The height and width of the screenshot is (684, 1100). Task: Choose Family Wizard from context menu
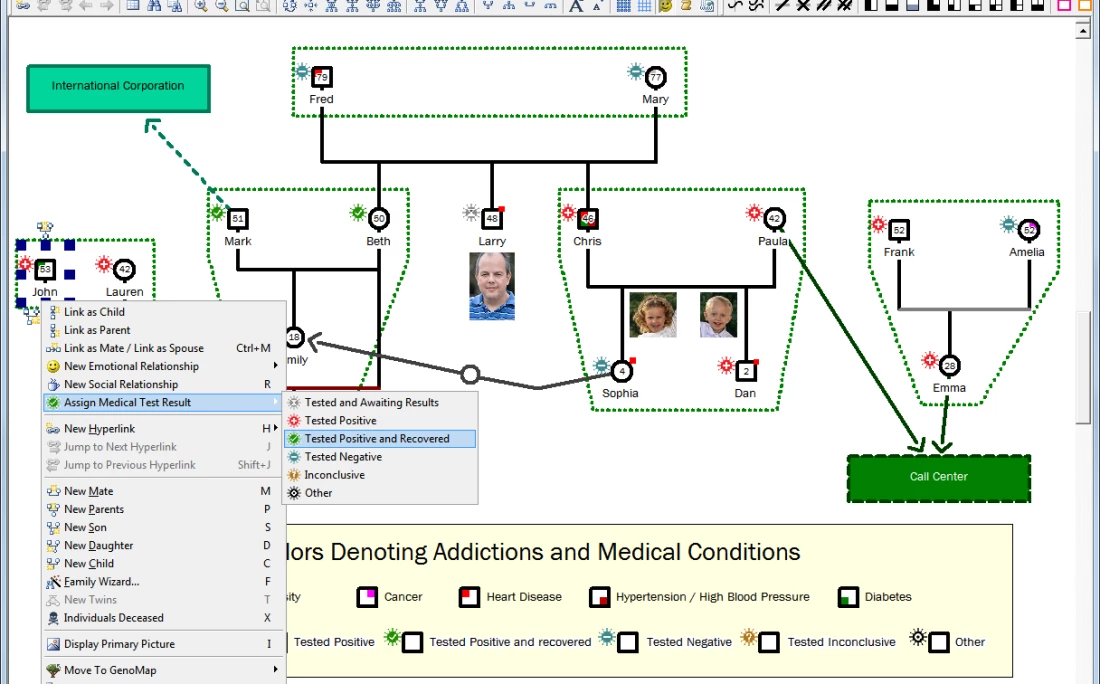(101, 582)
